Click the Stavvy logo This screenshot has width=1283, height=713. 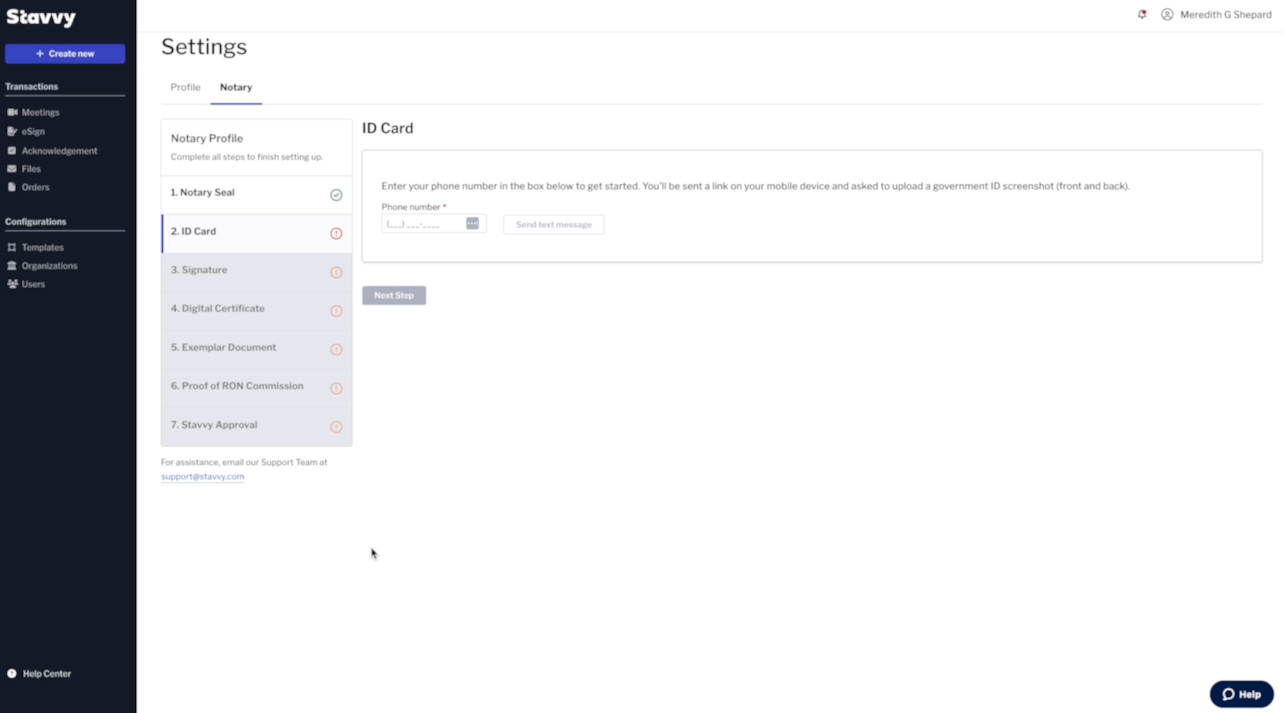(x=41, y=17)
